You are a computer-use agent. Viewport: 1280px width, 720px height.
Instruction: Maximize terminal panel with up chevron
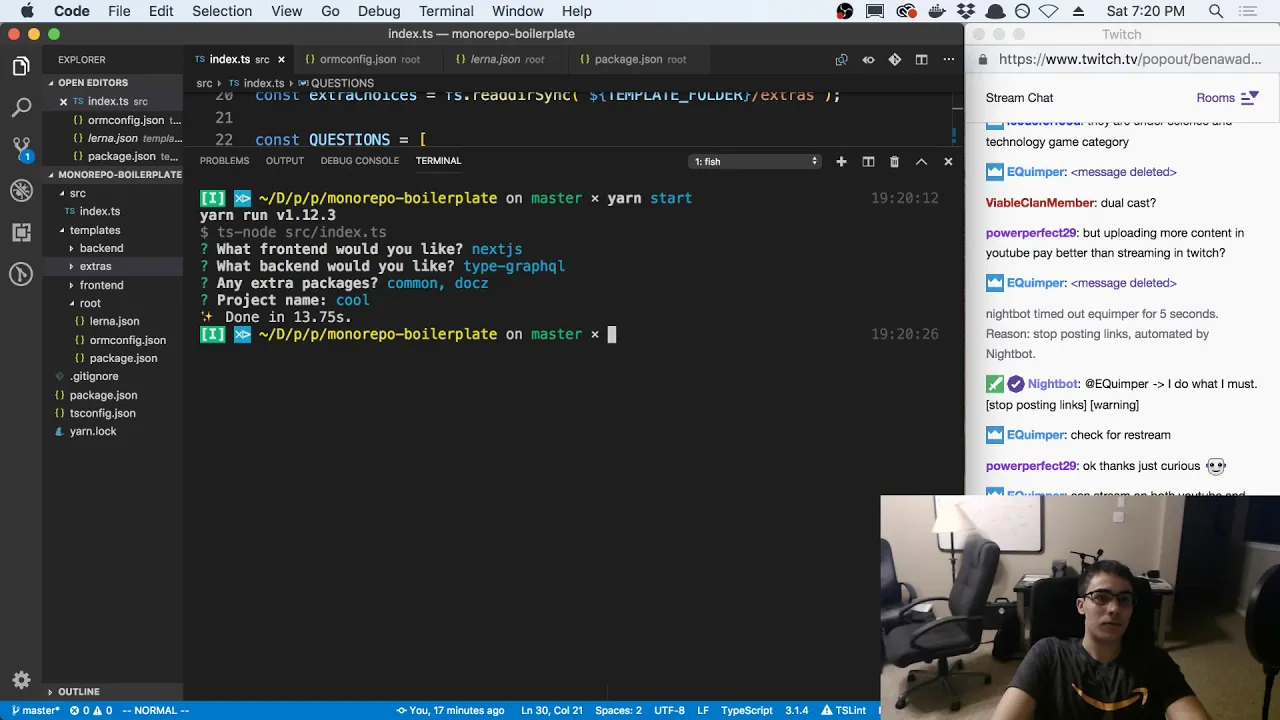click(921, 161)
